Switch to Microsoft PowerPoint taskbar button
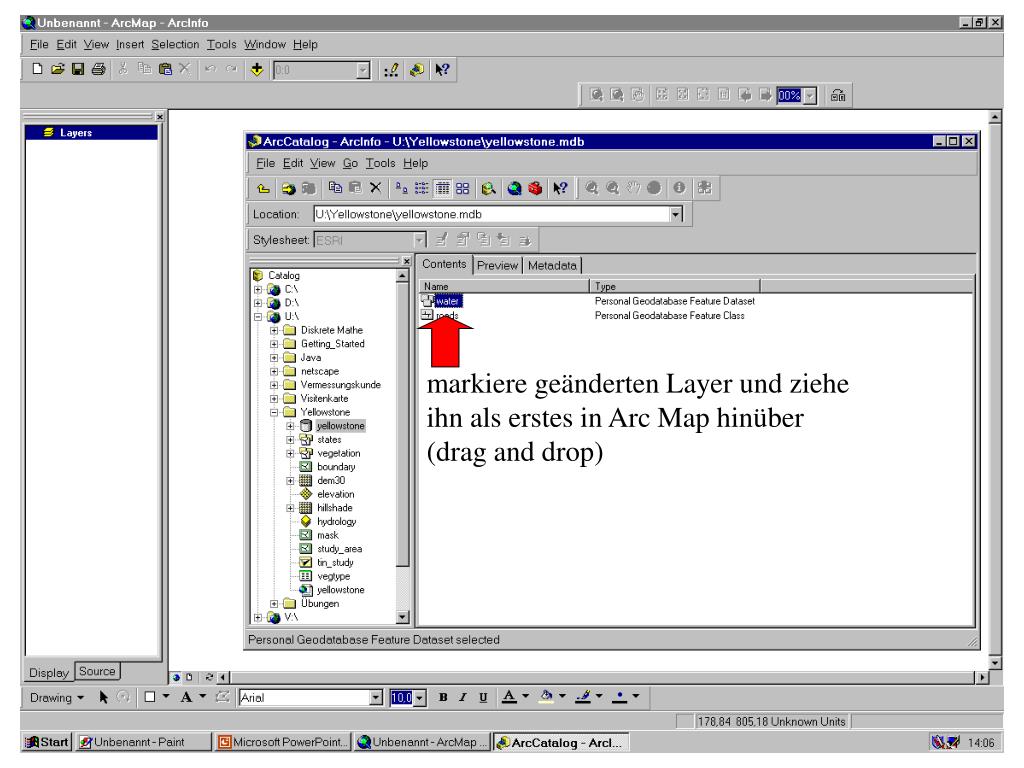This screenshot has width=1024, height=768. [x=283, y=742]
